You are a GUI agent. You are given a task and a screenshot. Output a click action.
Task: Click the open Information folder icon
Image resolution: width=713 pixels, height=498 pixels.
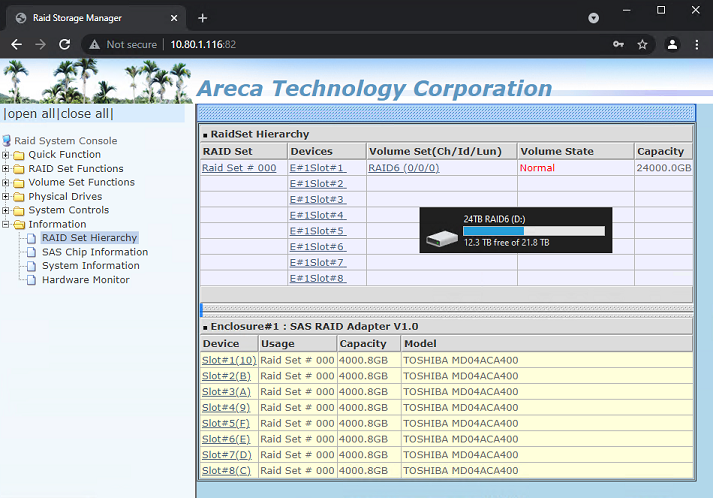(x=19, y=225)
